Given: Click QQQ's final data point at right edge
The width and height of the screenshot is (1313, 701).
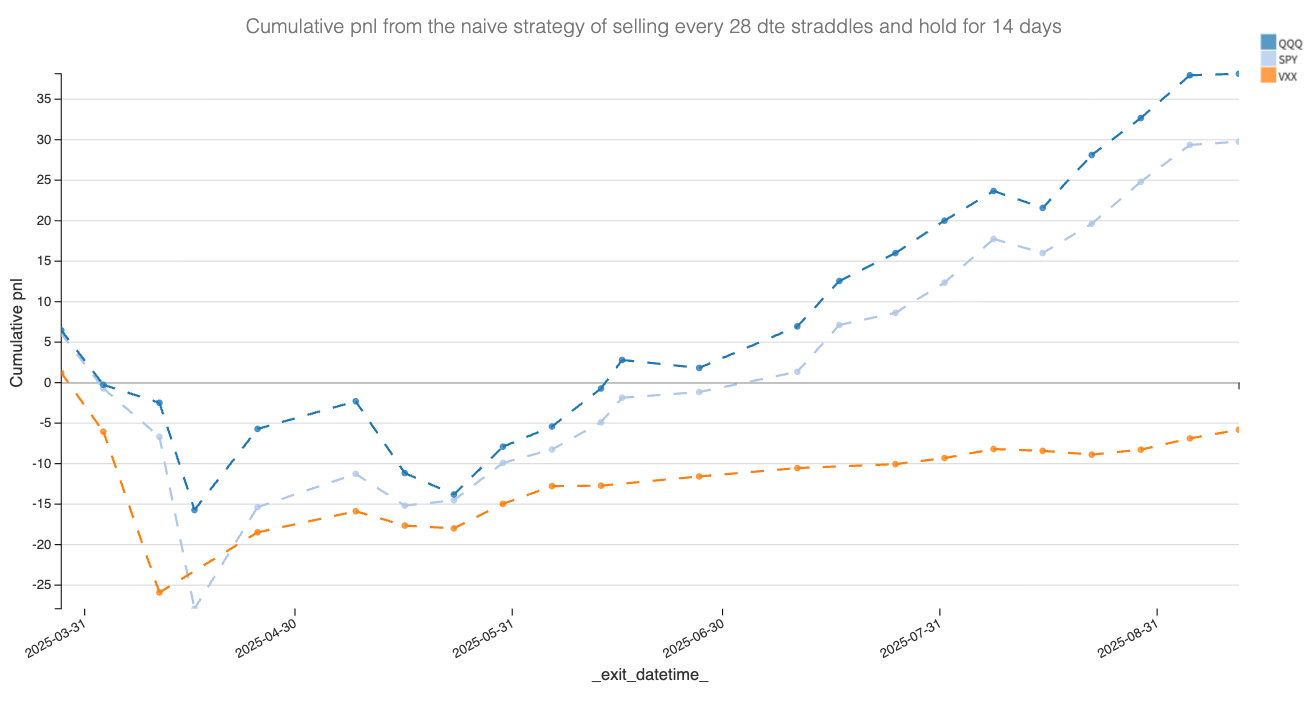Looking at the screenshot, I should point(1238,74).
